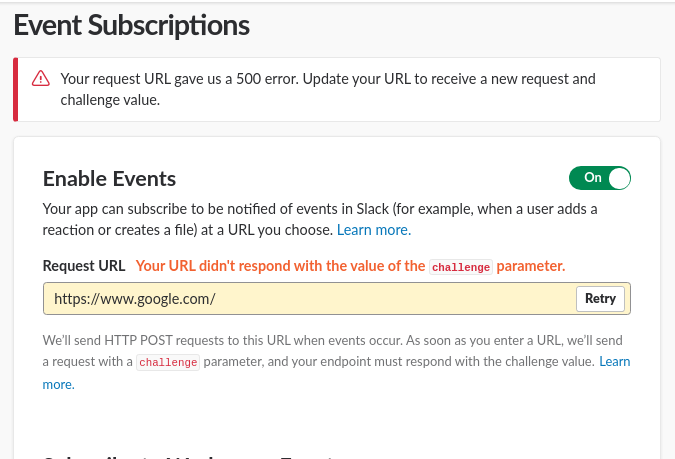Click the gray 'We'll send HTTP POST requests' help text

336,362
